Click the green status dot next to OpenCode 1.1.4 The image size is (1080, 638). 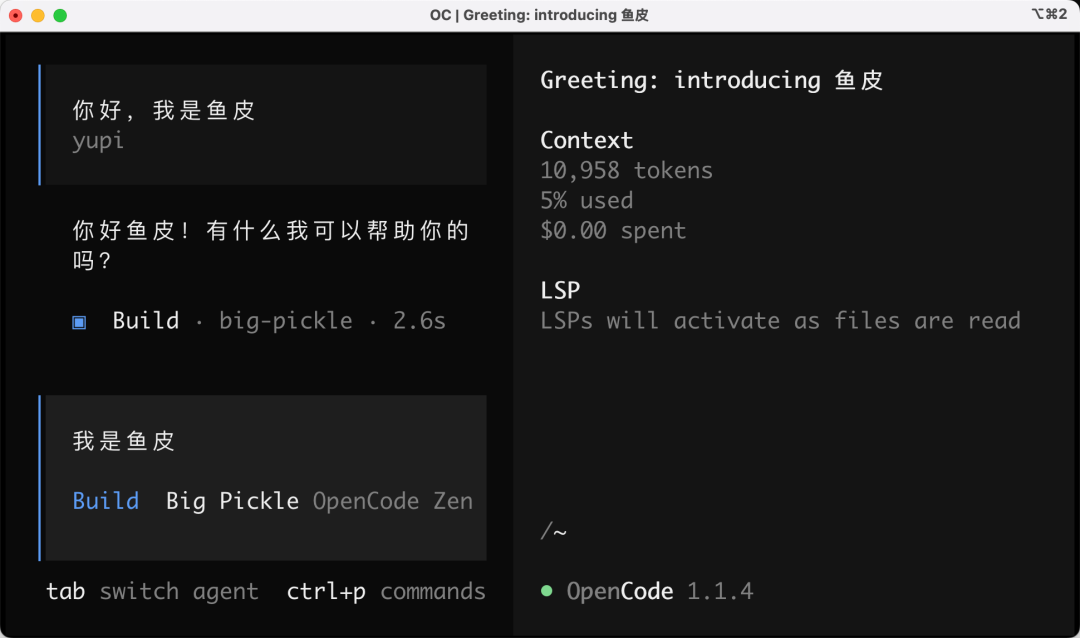pyautogui.click(x=546, y=591)
